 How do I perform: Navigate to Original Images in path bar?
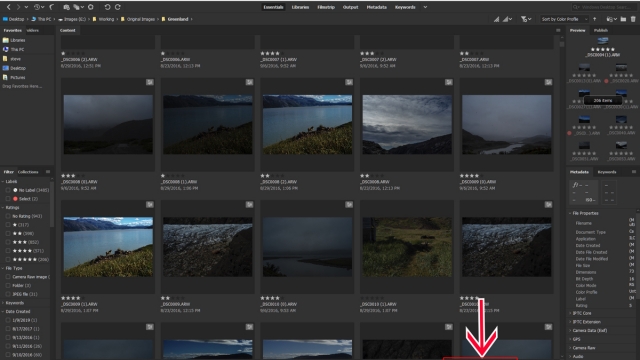pyautogui.click(x=140, y=19)
